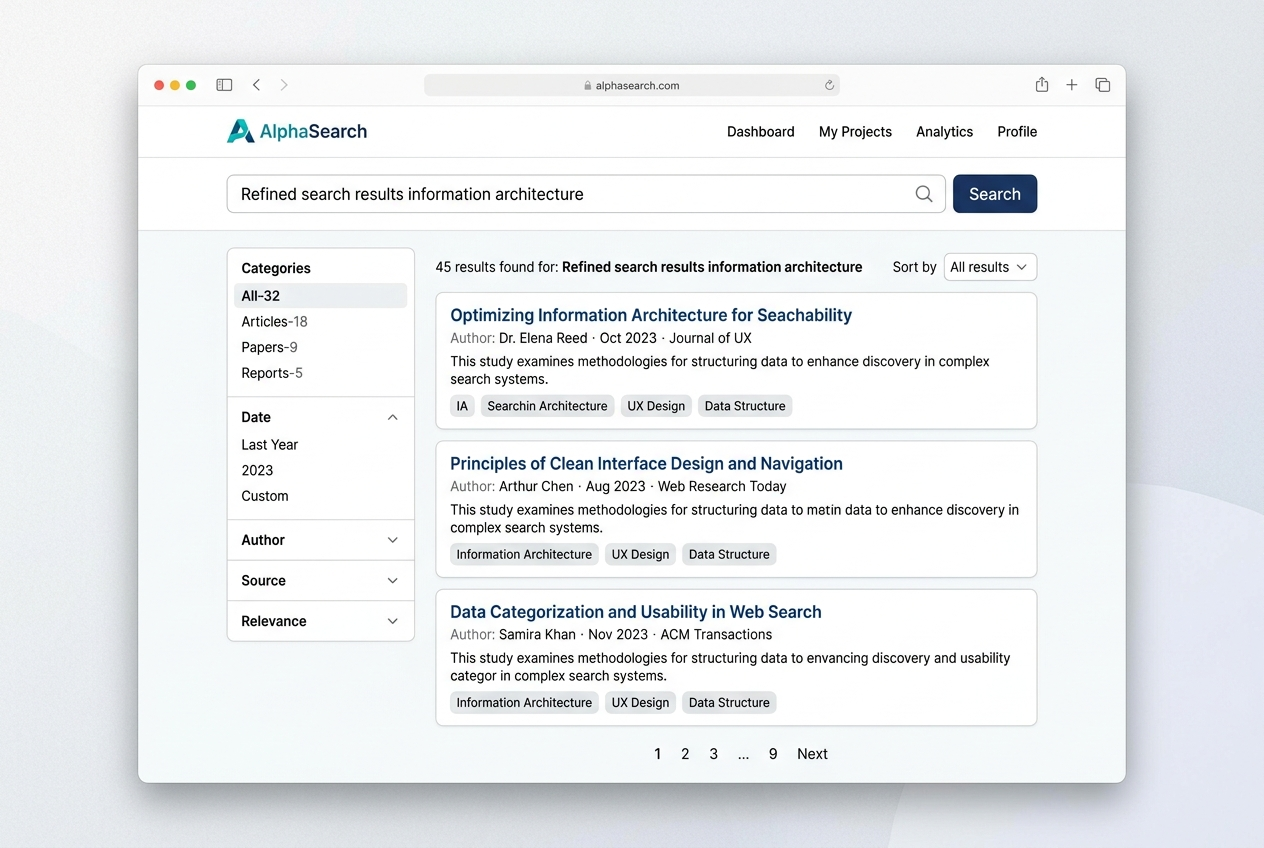Expand the Source filter section
The image size is (1264, 848).
tap(392, 581)
